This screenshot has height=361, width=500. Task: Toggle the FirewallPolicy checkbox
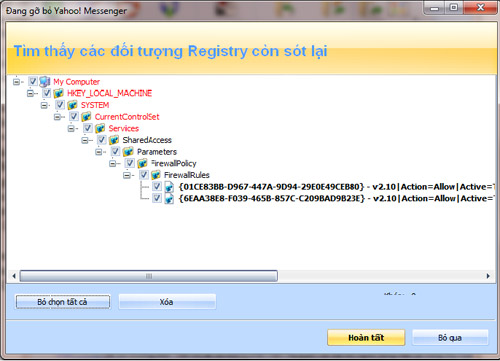[x=130, y=163]
